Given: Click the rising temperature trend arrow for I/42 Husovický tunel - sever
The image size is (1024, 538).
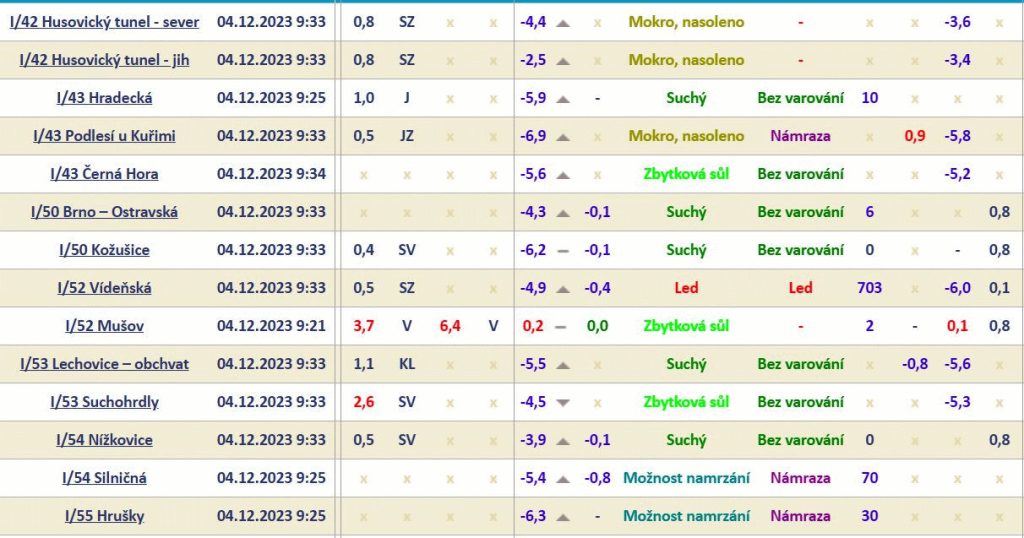Looking at the screenshot, I should pos(563,22).
